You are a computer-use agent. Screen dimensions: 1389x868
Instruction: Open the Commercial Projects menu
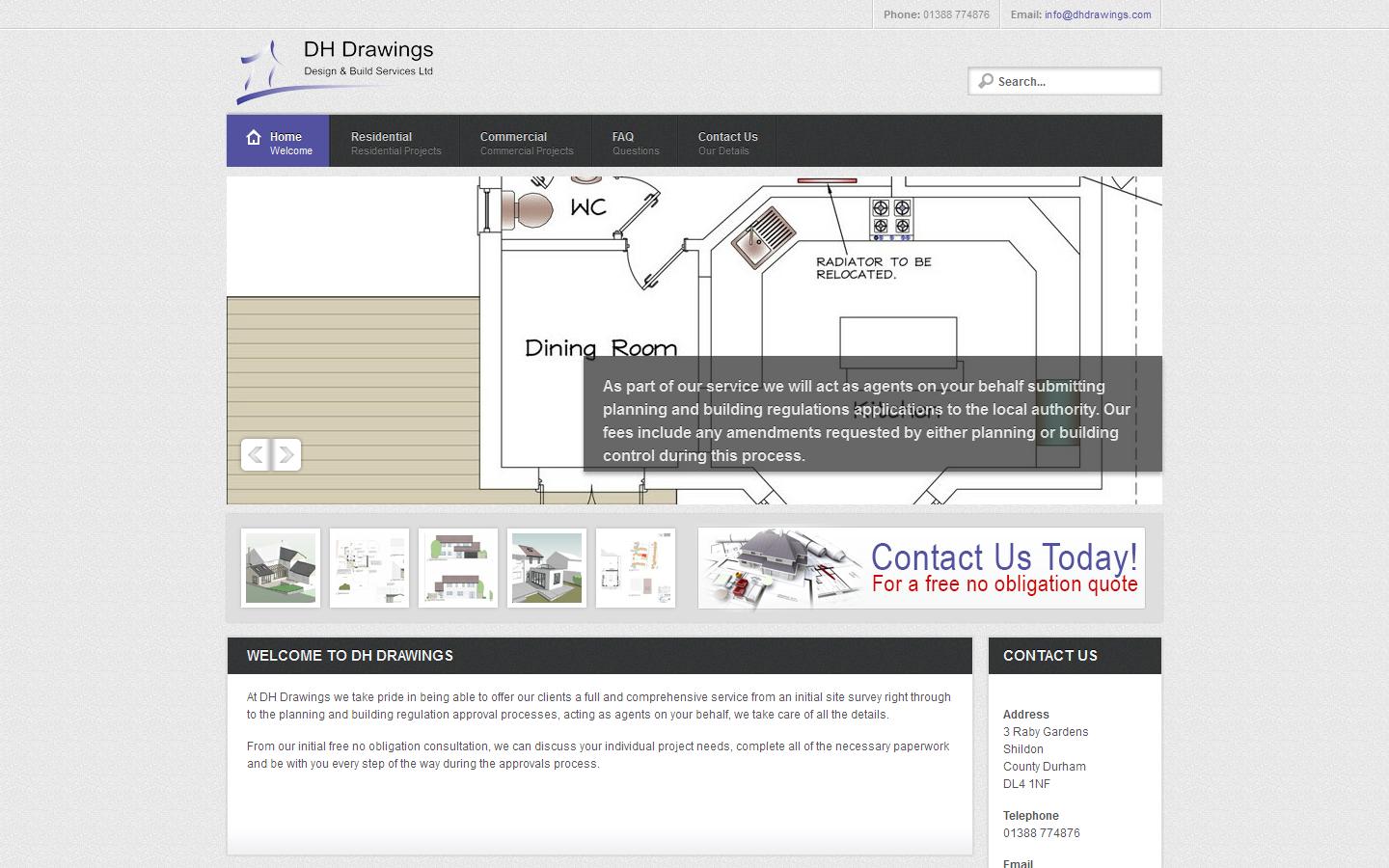[x=527, y=141]
